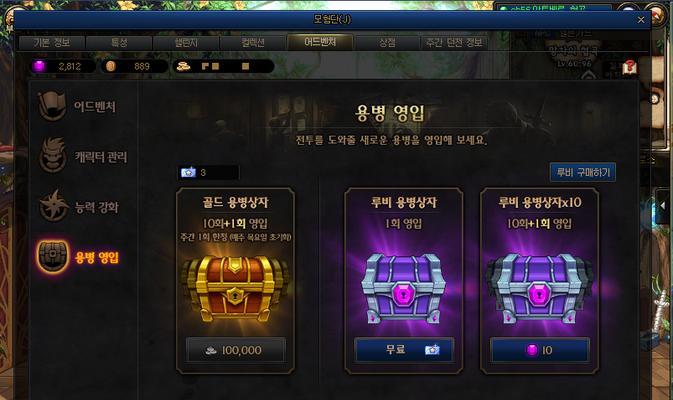Click the bronze coin currency icon
The width and height of the screenshot is (673, 400).
[111, 66]
